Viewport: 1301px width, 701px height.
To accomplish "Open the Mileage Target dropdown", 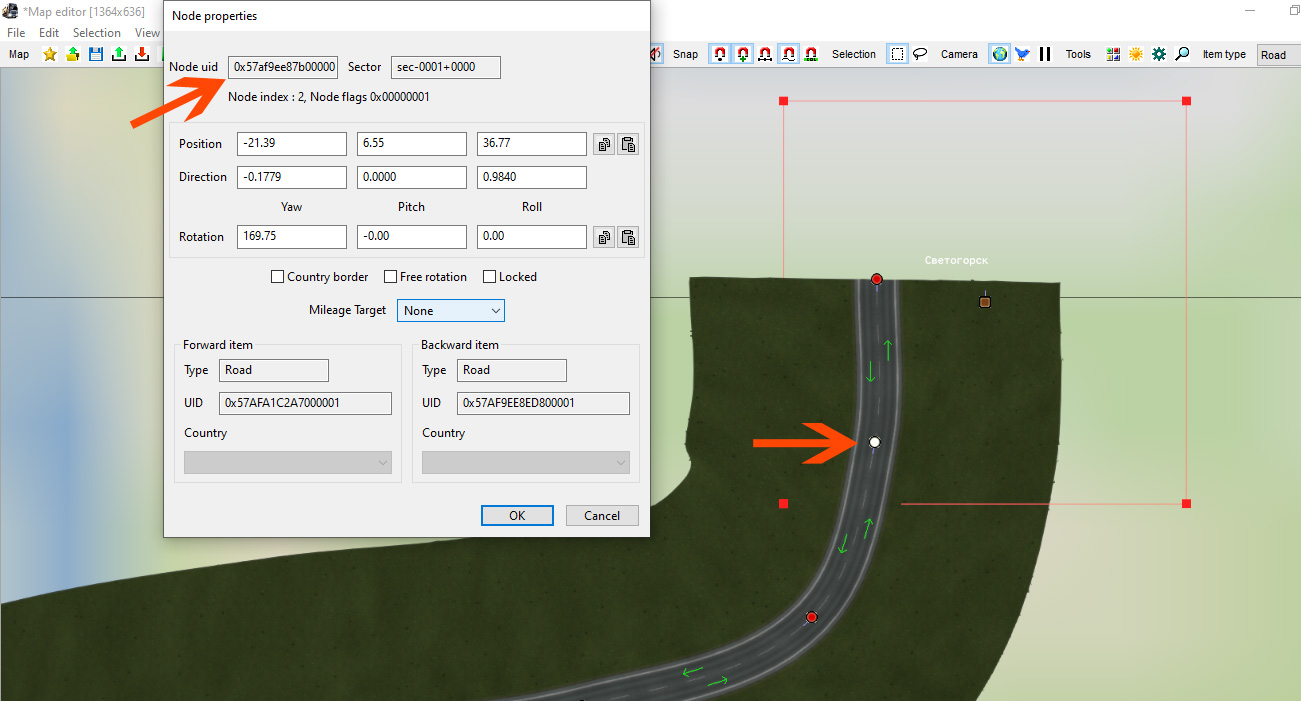I will pyautogui.click(x=451, y=311).
